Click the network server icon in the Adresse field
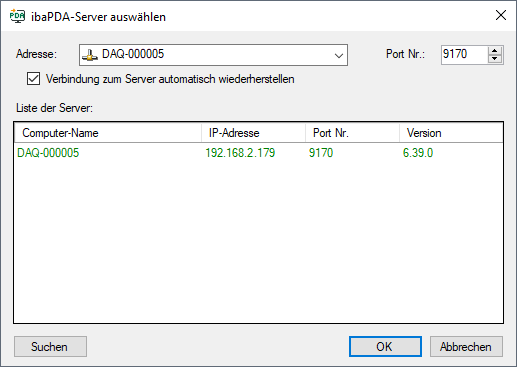517x367 pixels. [90, 55]
